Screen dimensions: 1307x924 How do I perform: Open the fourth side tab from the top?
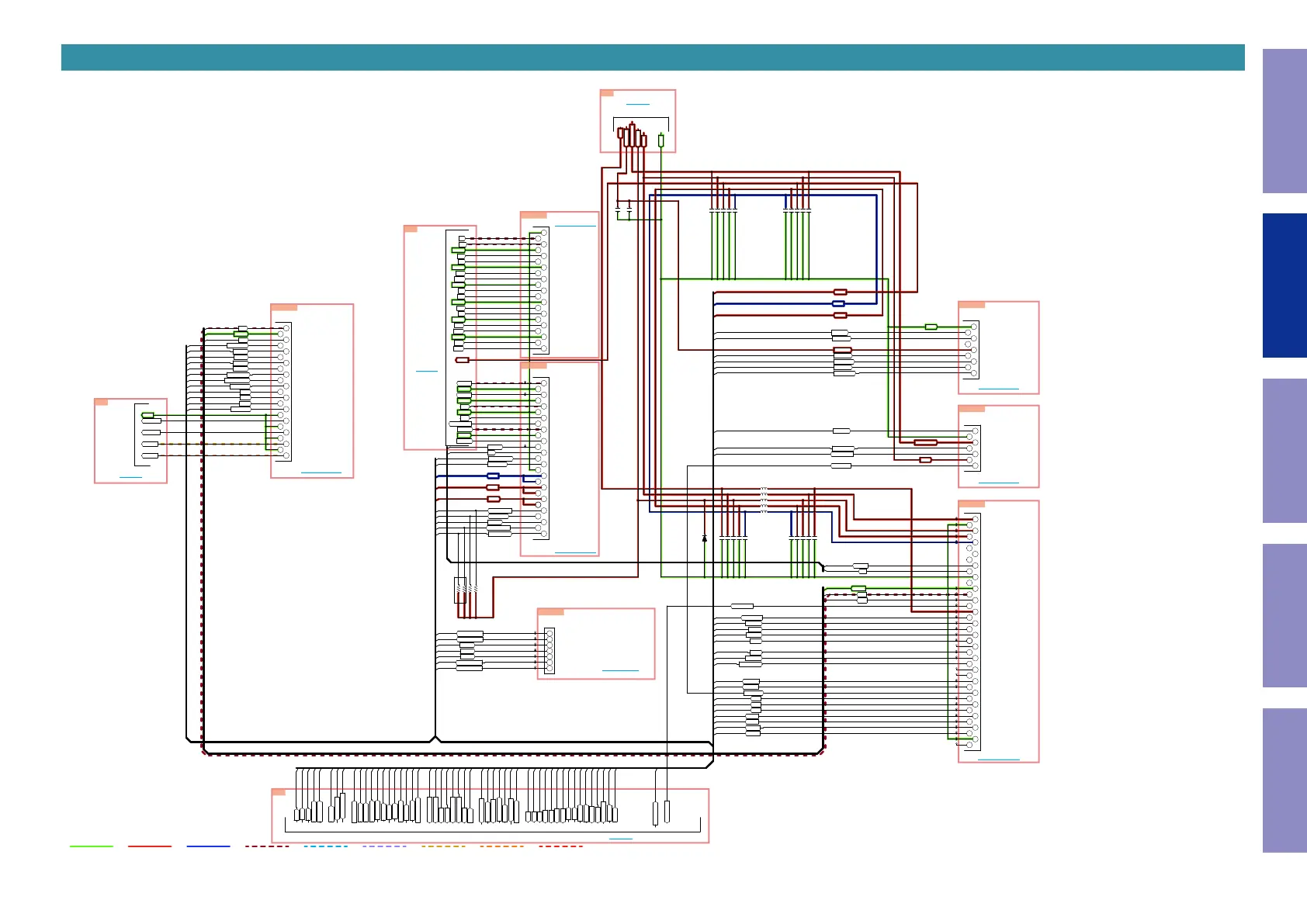[1284, 615]
